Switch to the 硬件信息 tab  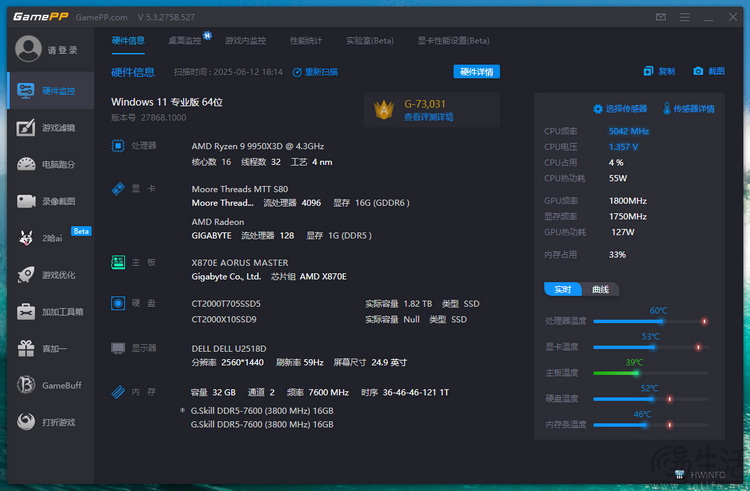point(128,41)
